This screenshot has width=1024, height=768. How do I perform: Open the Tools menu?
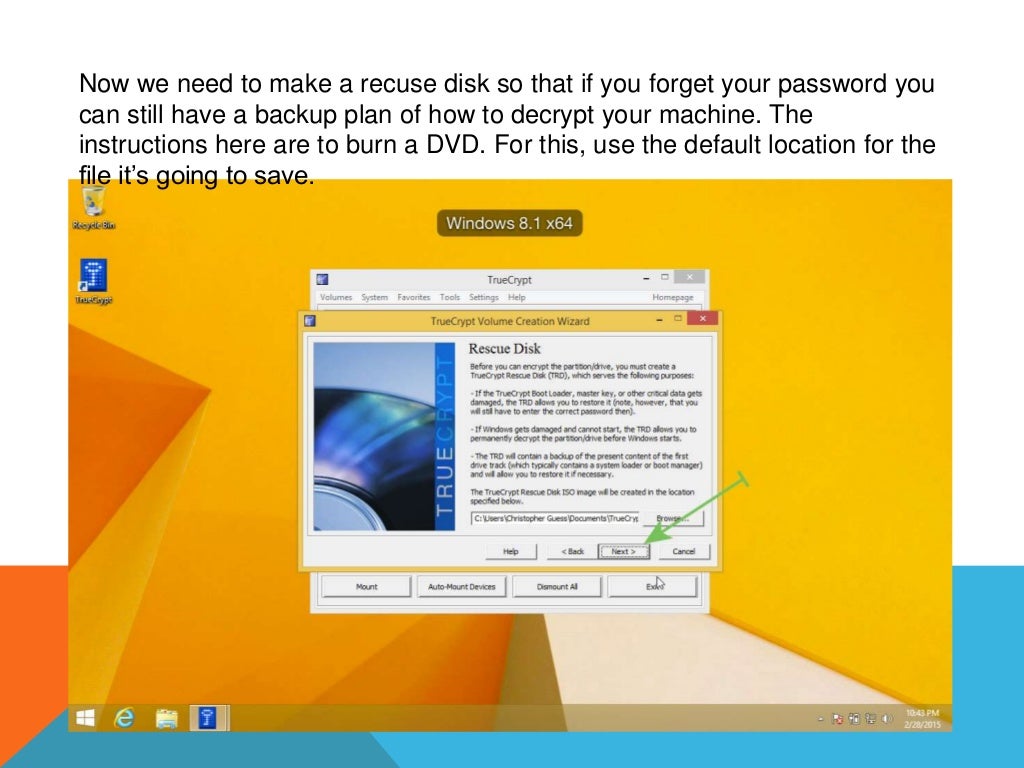(x=450, y=297)
